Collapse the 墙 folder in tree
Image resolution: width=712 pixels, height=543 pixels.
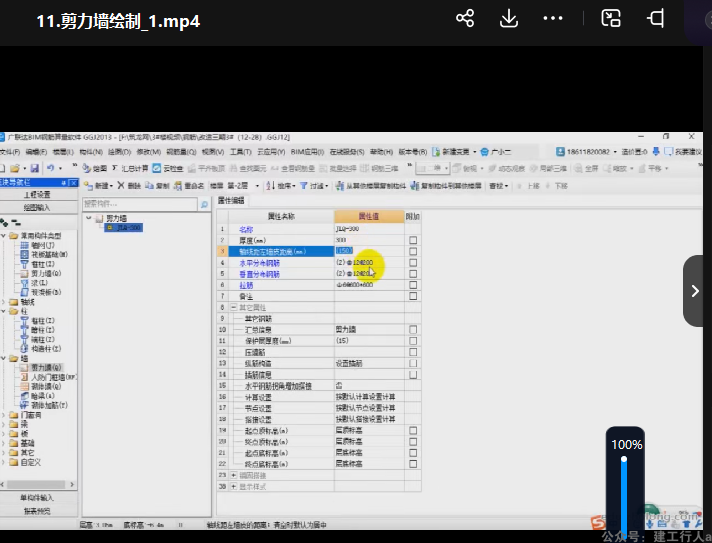[4, 358]
